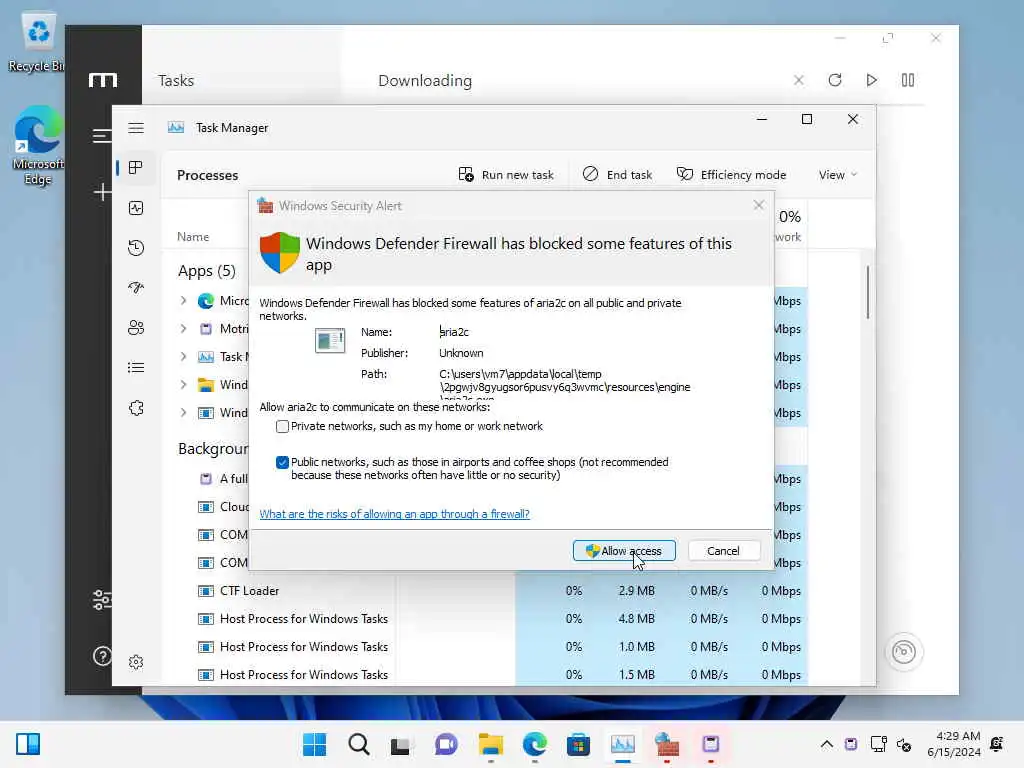
Task: Open File Explorer from taskbar
Action: 490,744
